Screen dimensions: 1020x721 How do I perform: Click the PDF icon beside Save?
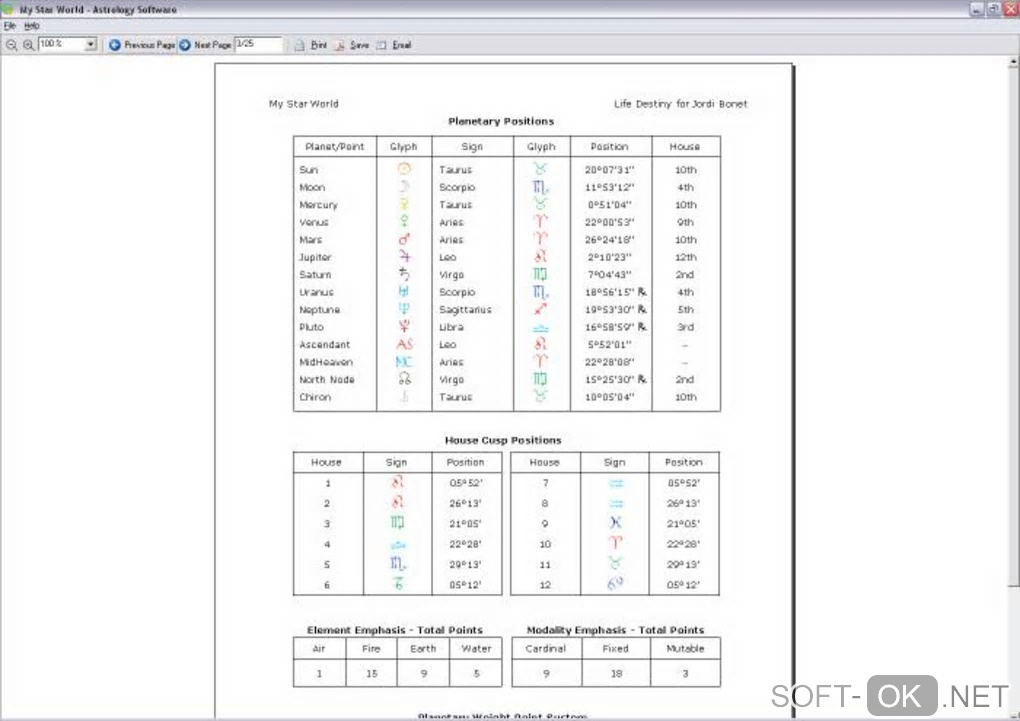pyautogui.click(x=340, y=45)
